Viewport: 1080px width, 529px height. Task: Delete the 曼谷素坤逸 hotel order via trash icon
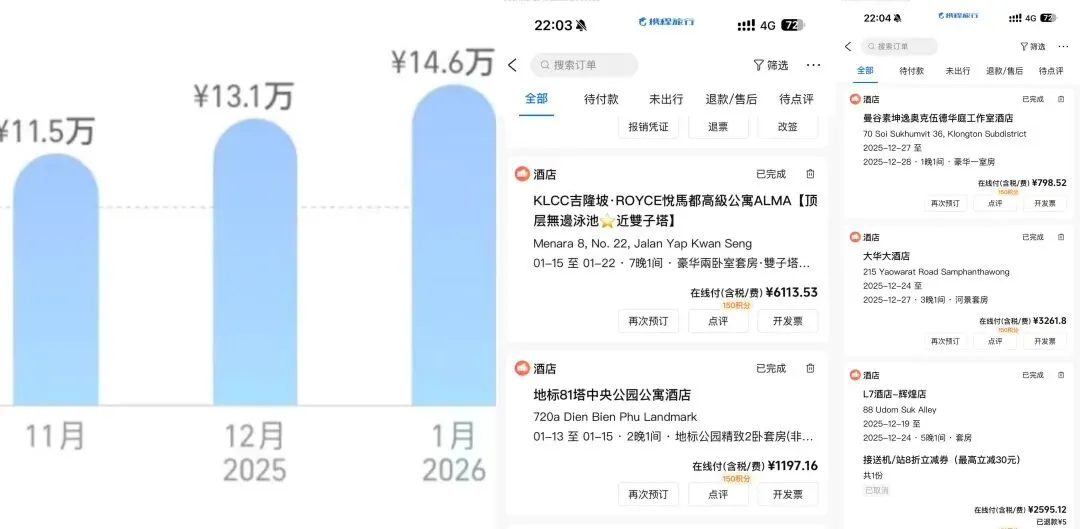(1061, 99)
